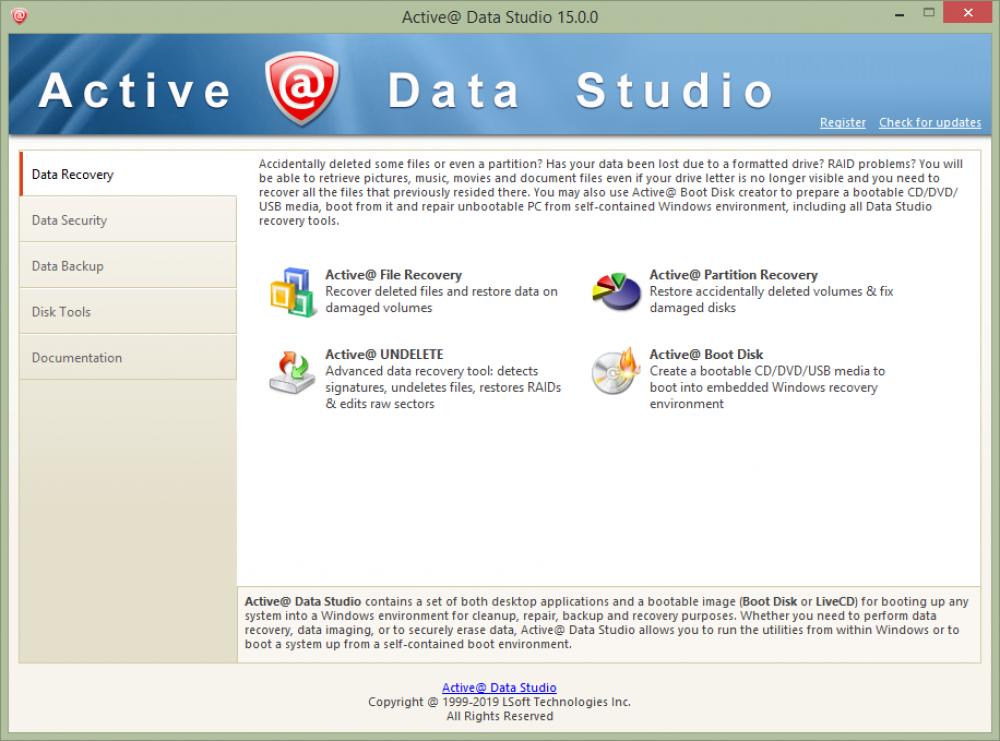
Task: Follow the Active@ Data Studio footer link
Action: click(x=499, y=687)
